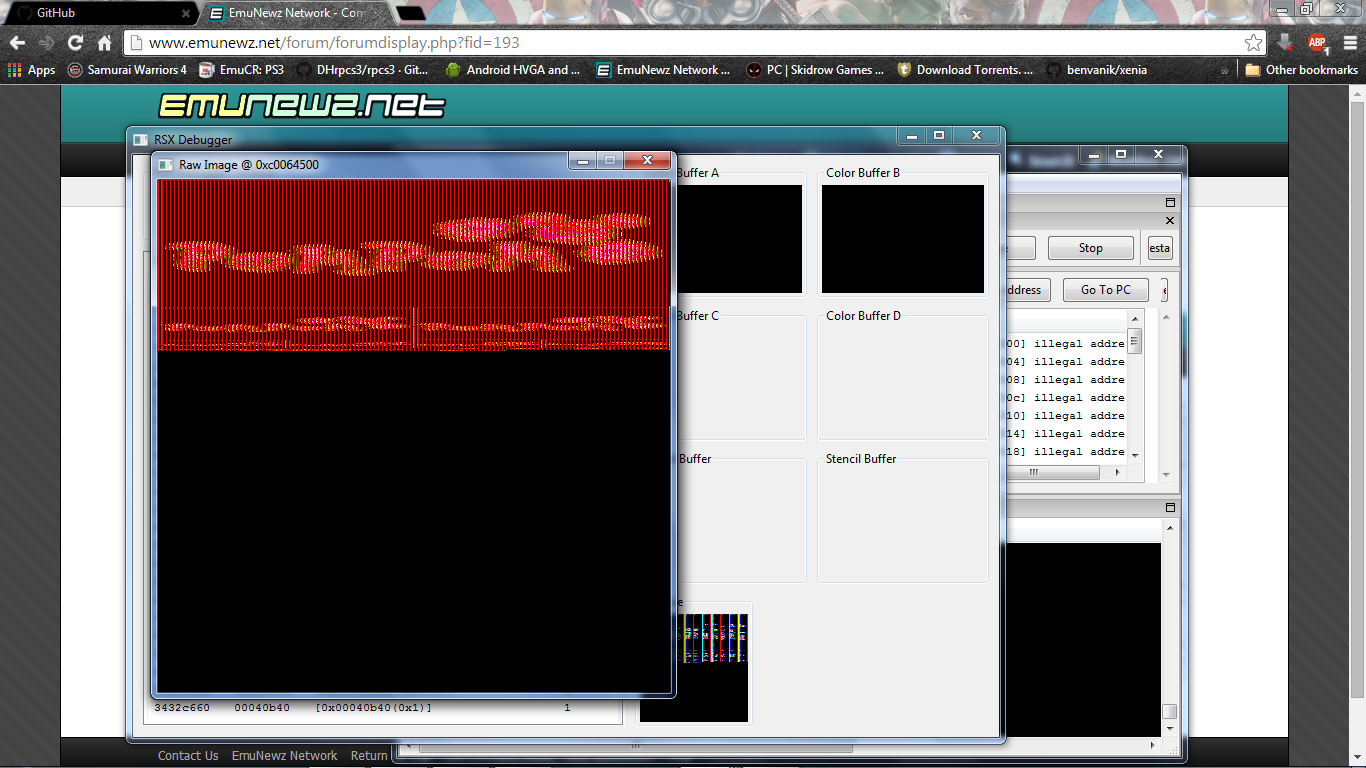Open the PC | Skidrow Games bookmark
Image resolution: width=1366 pixels, height=768 pixels.
(x=814, y=70)
